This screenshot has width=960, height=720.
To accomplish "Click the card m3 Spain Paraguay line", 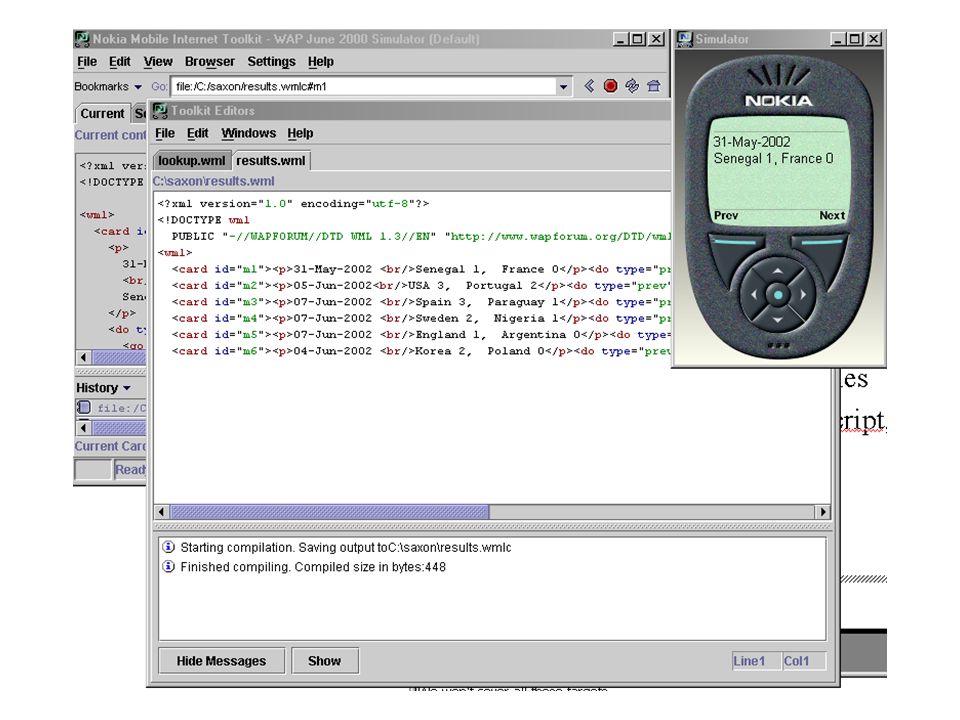I will pos(421,302).
